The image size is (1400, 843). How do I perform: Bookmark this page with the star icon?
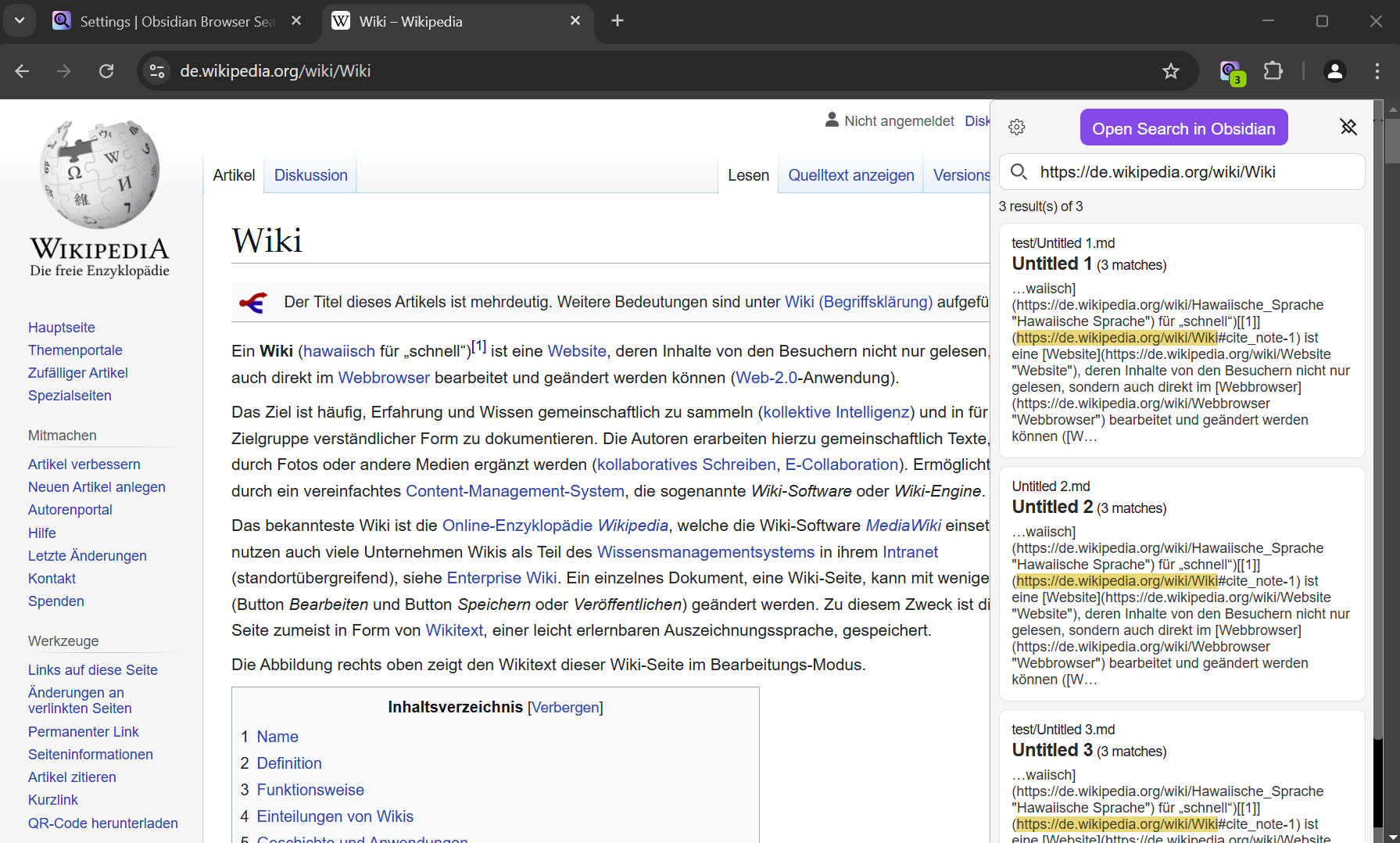(x=1170, y=71)
